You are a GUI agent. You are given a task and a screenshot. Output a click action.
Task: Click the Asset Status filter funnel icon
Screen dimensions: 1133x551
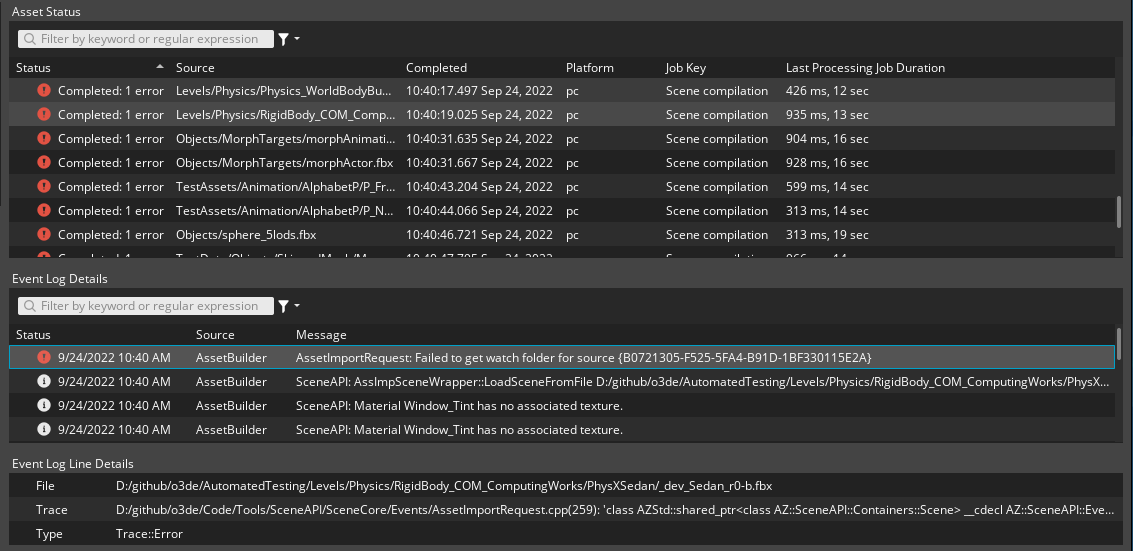coord(283,39)
